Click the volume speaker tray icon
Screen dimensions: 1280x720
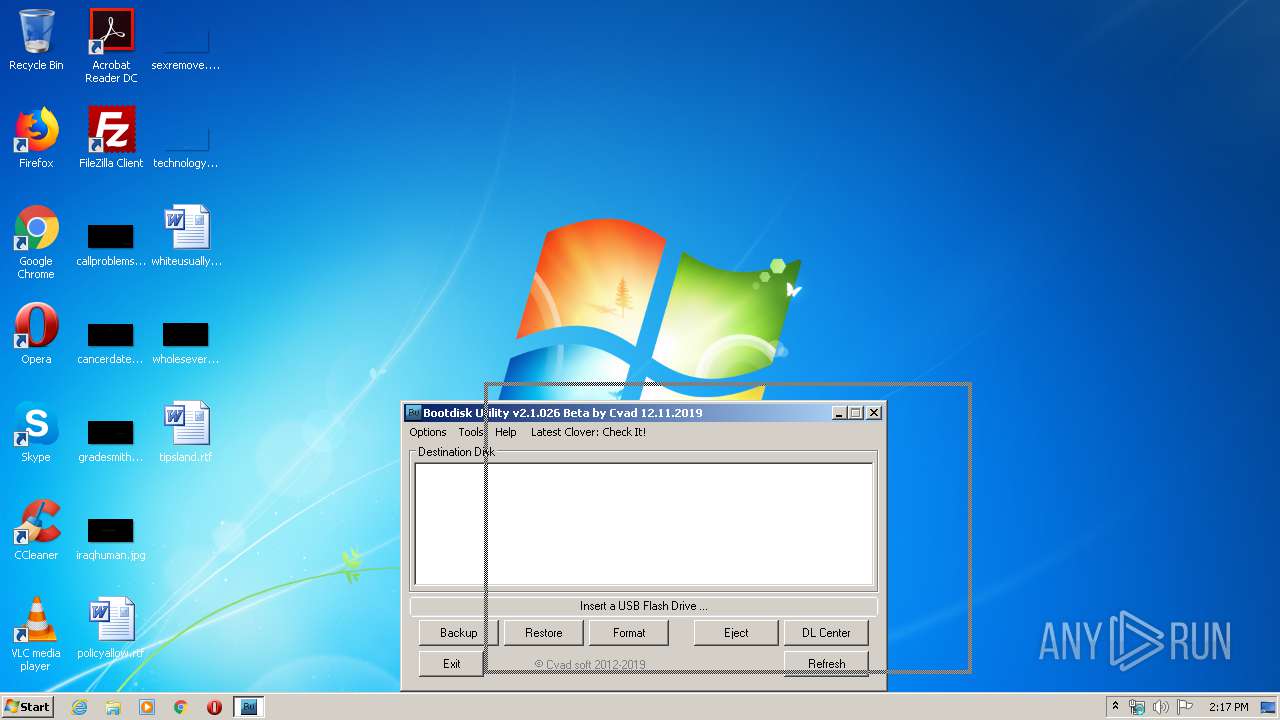(1160, 707)
